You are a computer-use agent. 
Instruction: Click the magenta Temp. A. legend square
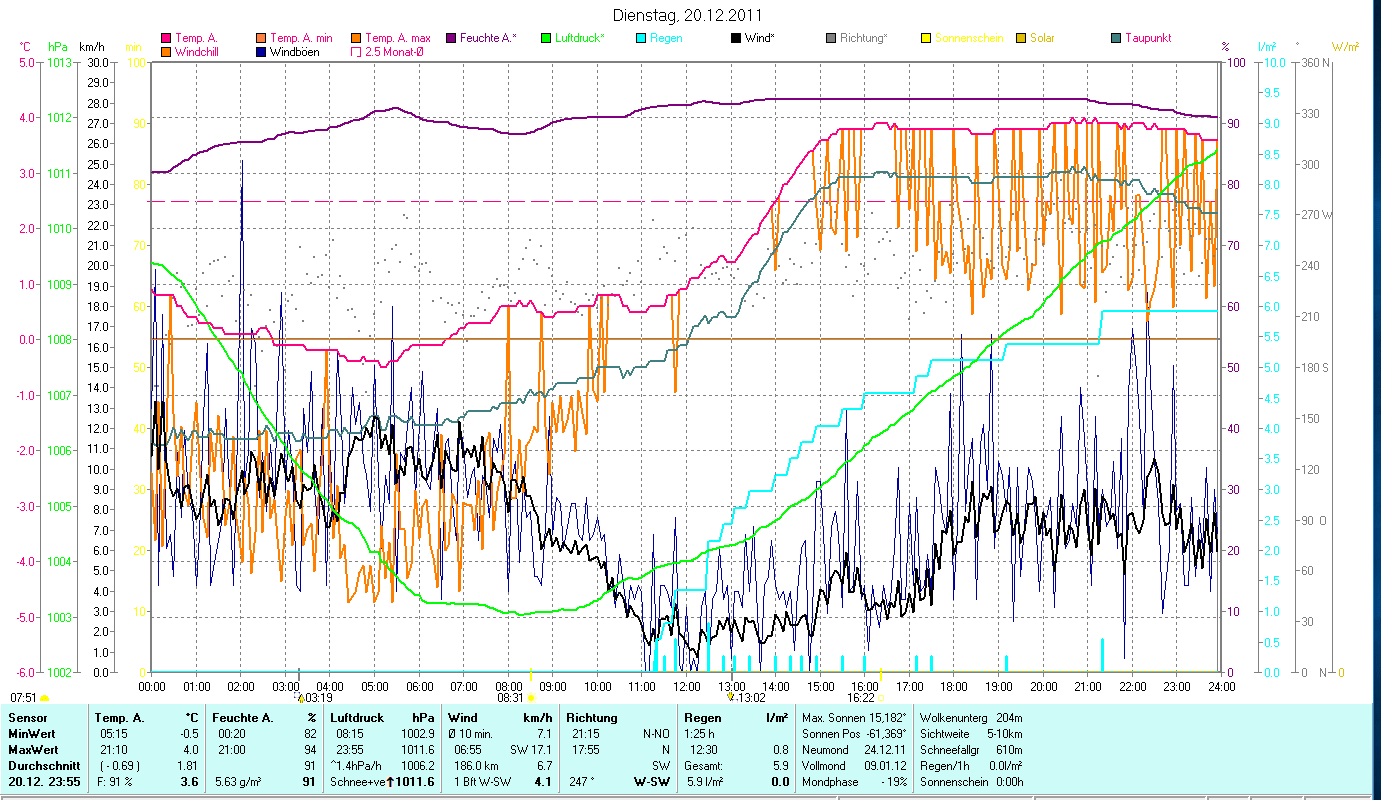166,38
